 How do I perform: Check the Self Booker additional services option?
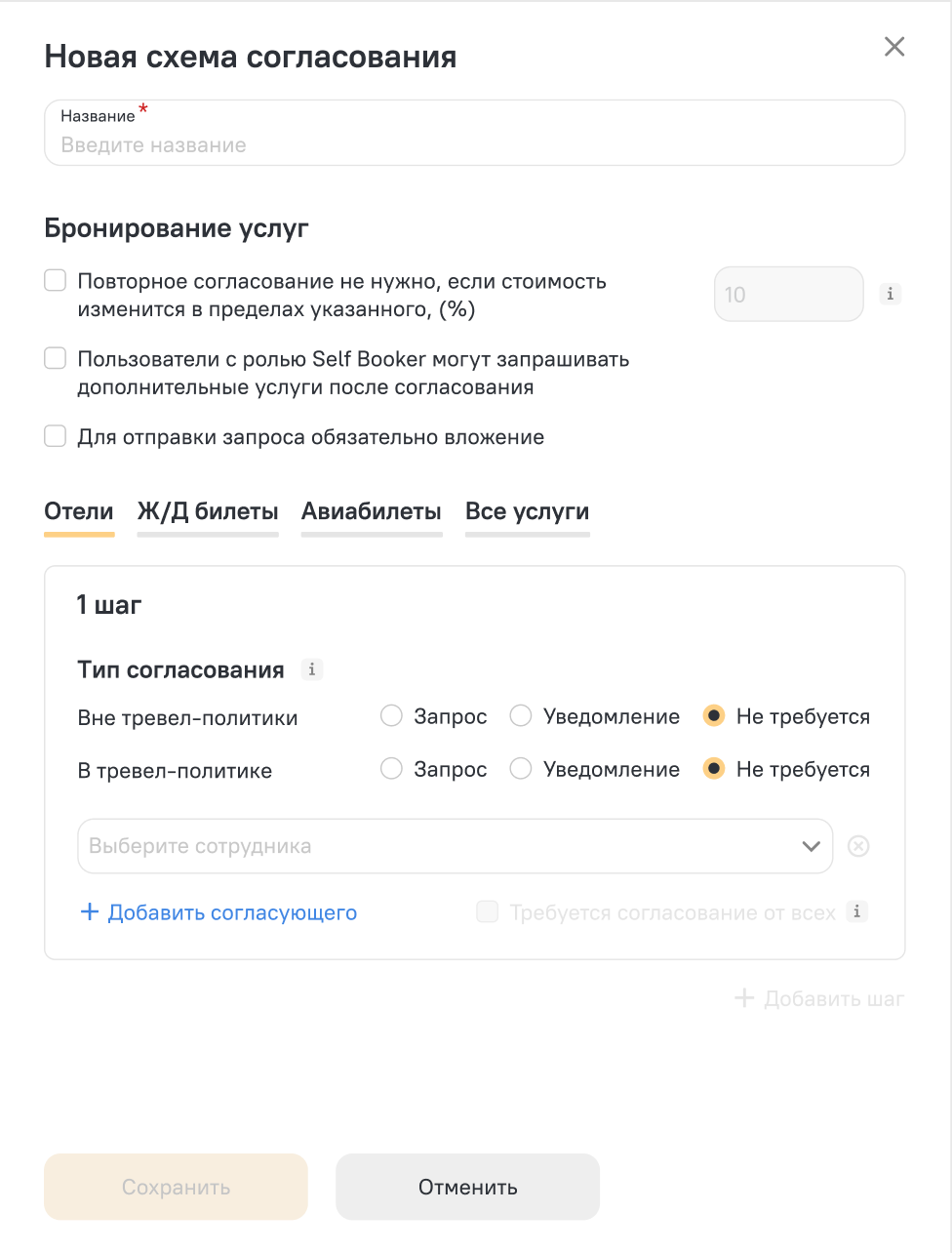click(x=55, y=358)
